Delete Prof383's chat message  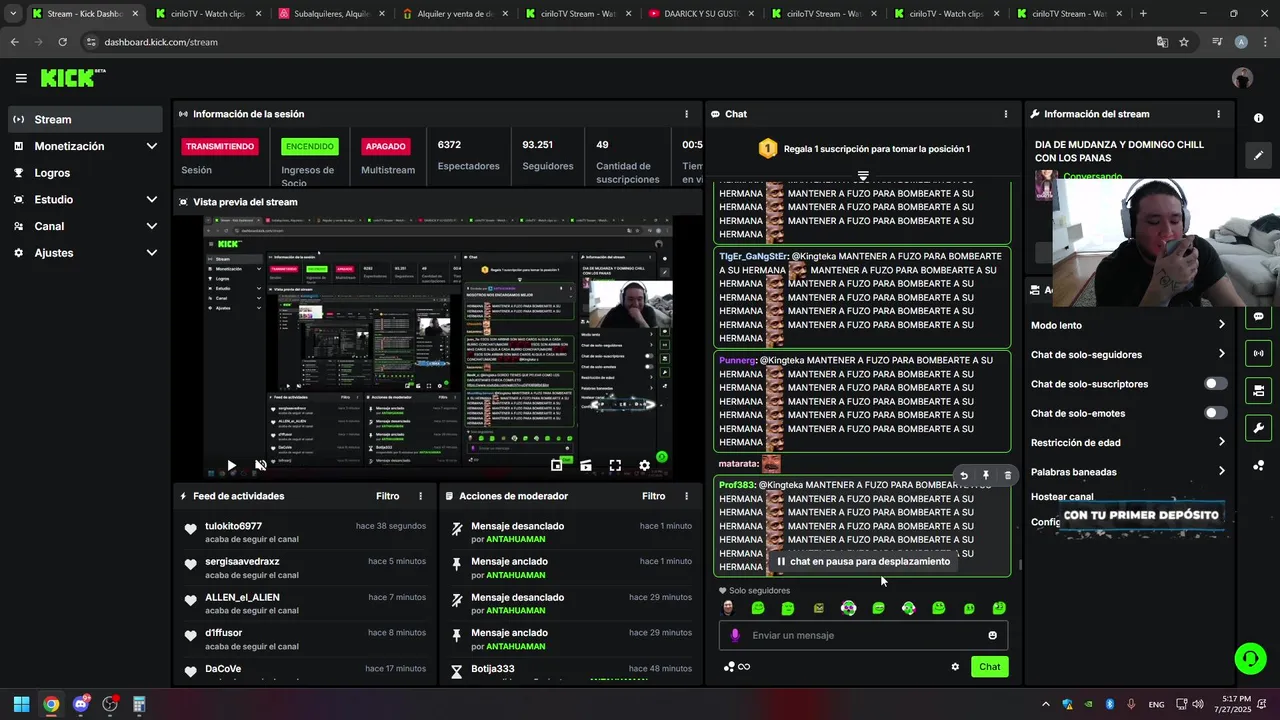pos(1007,476)
